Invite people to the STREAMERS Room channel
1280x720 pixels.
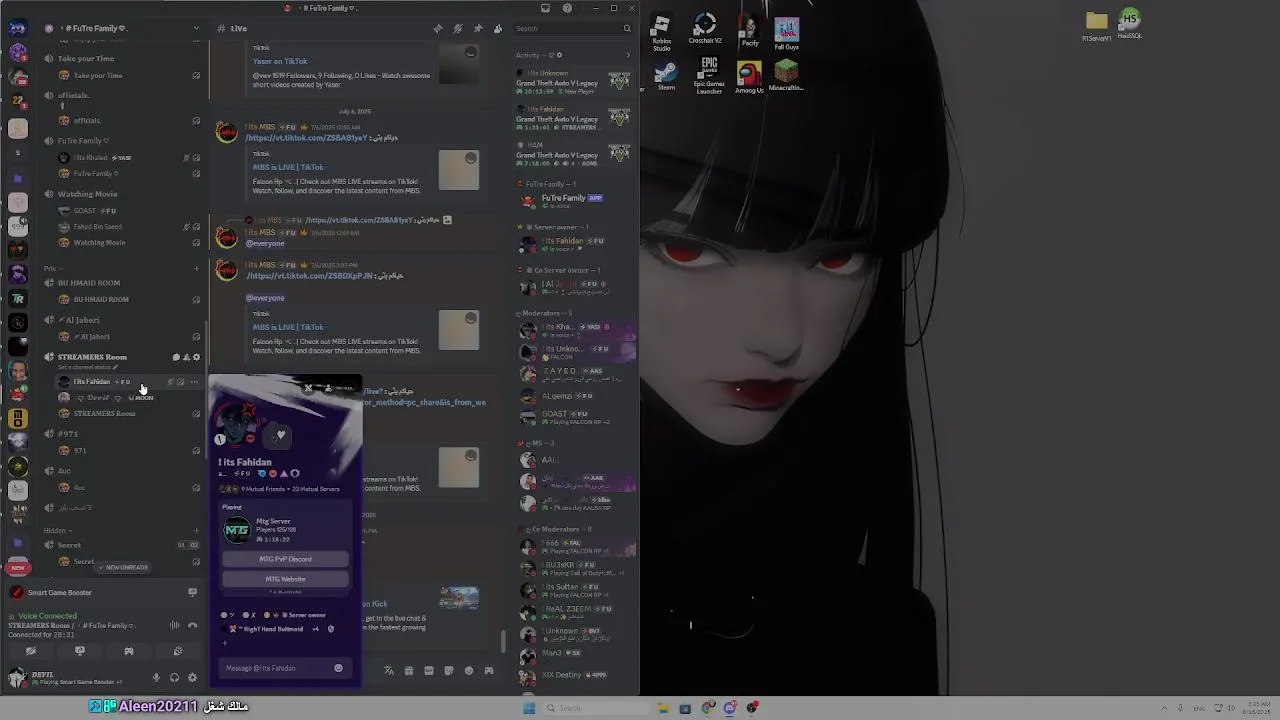coord(186,357)
